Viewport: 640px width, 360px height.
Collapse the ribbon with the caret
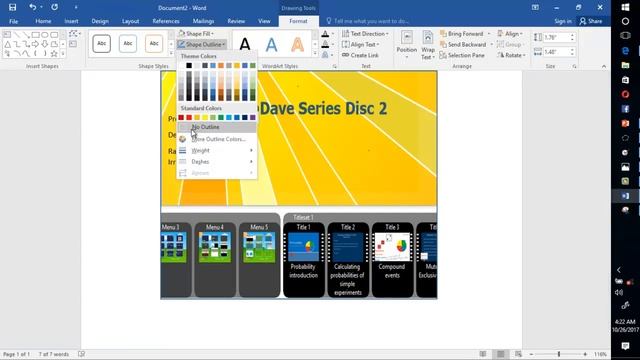pos(604,66)
